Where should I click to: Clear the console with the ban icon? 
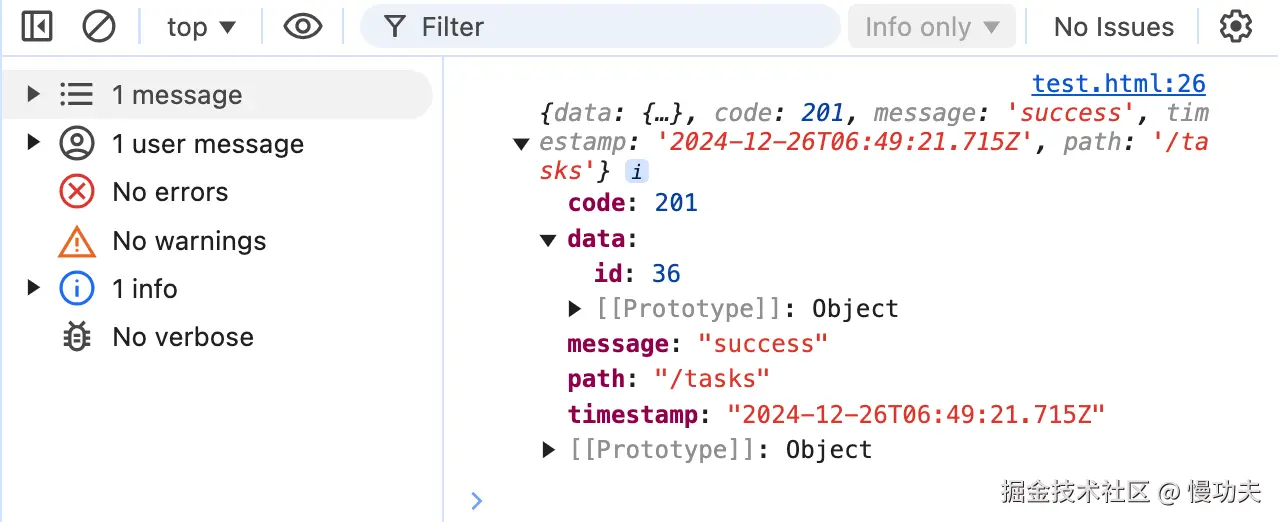pos(98,27)
